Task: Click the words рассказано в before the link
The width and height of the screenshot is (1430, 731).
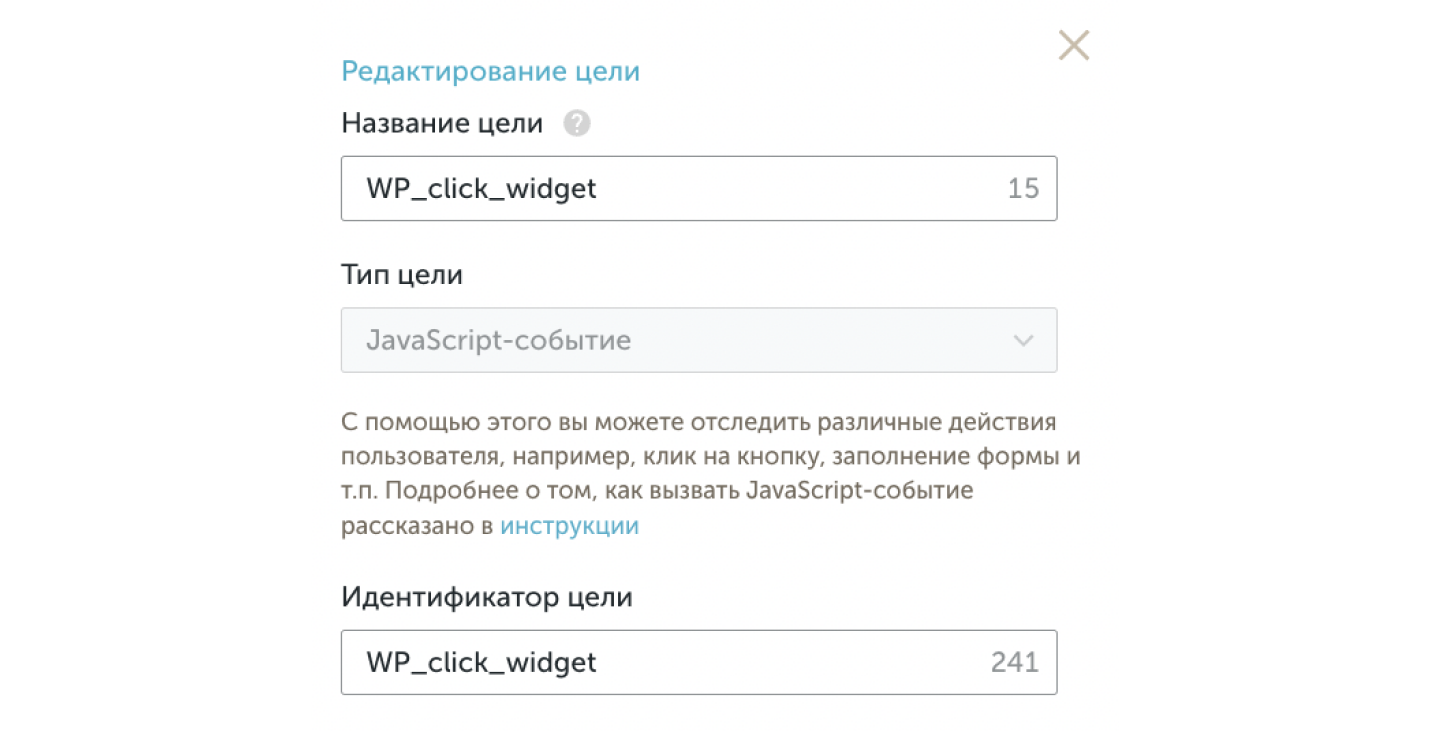Action: 418,526
